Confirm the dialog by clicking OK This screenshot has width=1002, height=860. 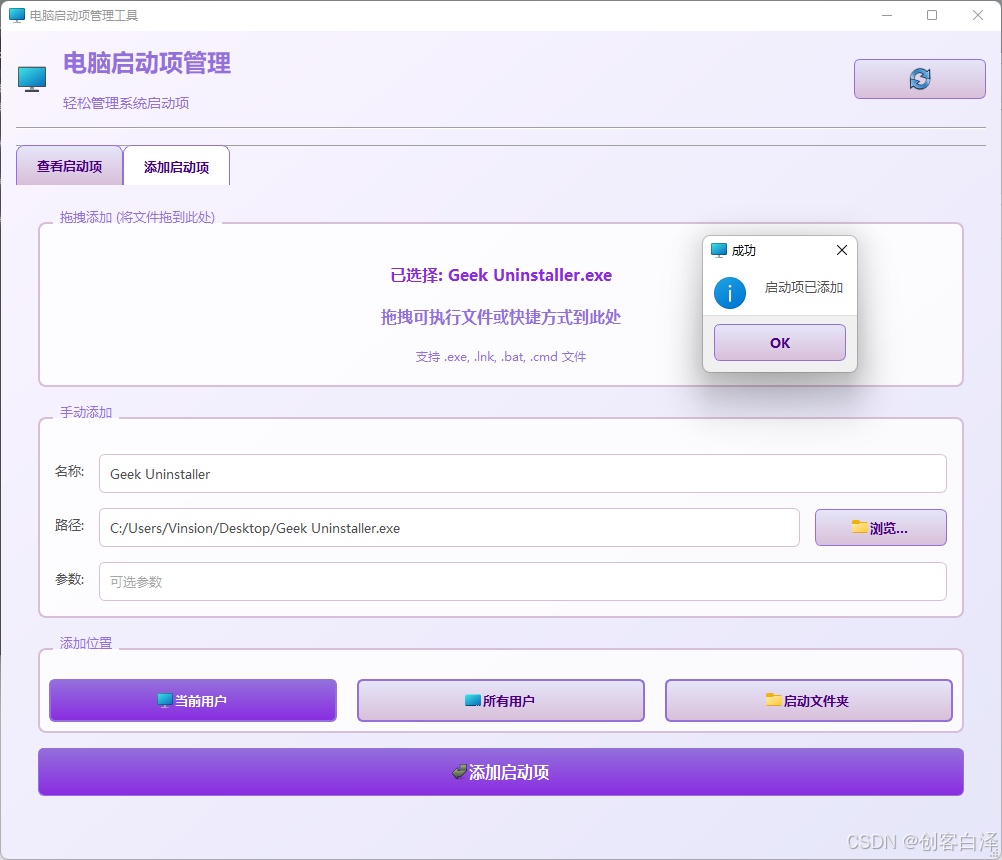click(x=780, y=342)
